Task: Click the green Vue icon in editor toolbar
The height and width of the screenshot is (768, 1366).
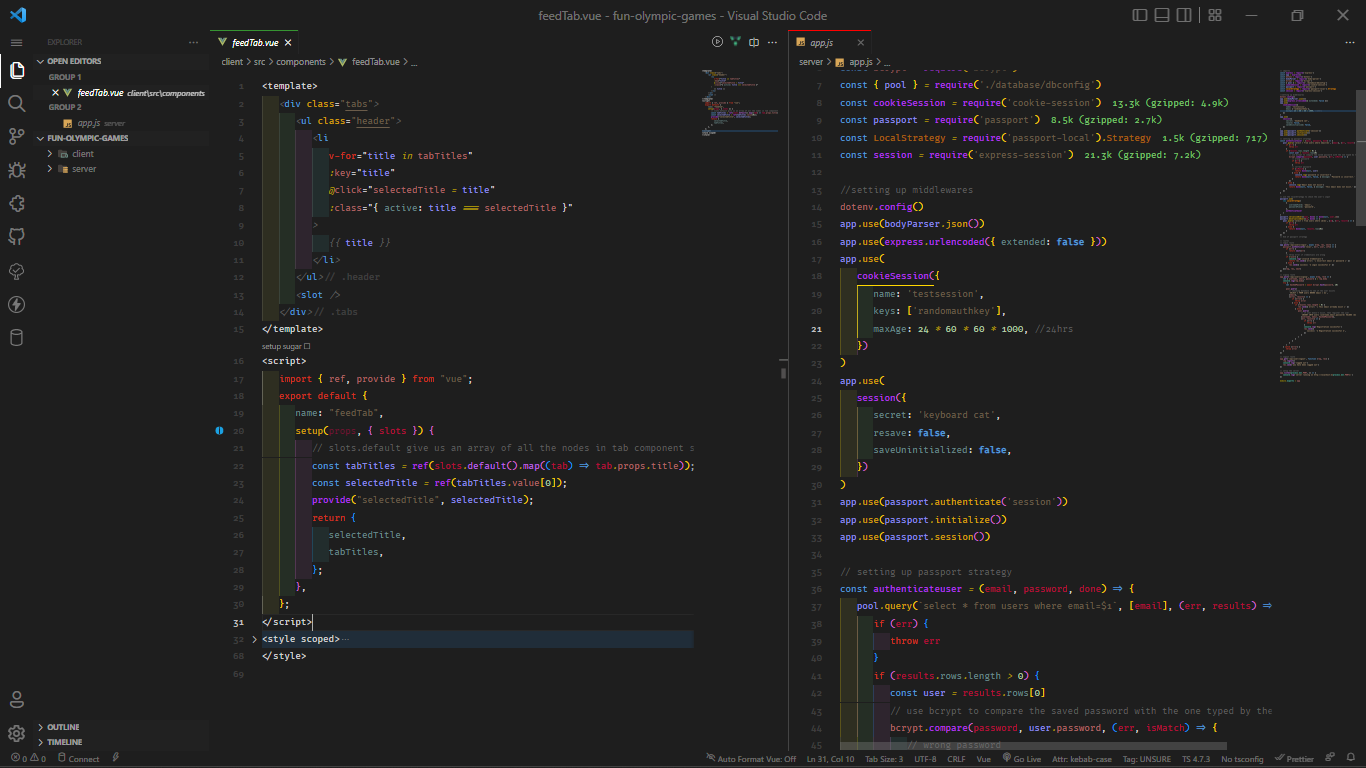Action: 736,42
